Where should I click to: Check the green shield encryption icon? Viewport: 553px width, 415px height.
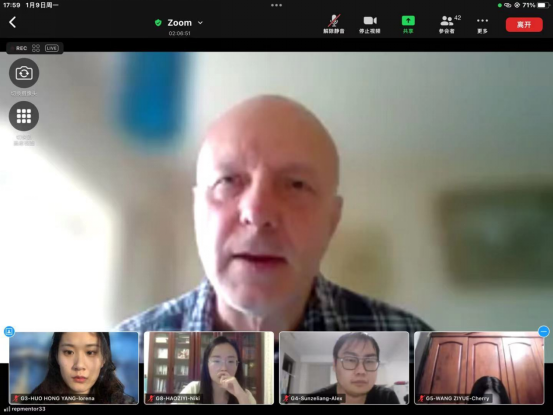(x=158, y=23)
